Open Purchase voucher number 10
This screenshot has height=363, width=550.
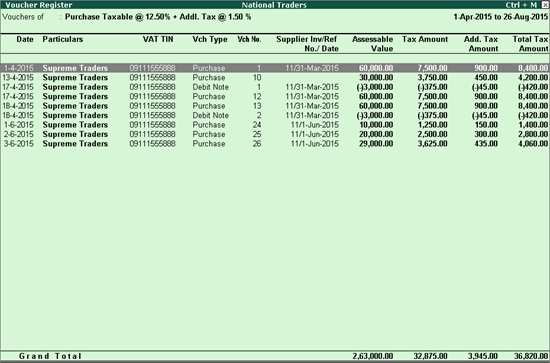tap(275, 78)
